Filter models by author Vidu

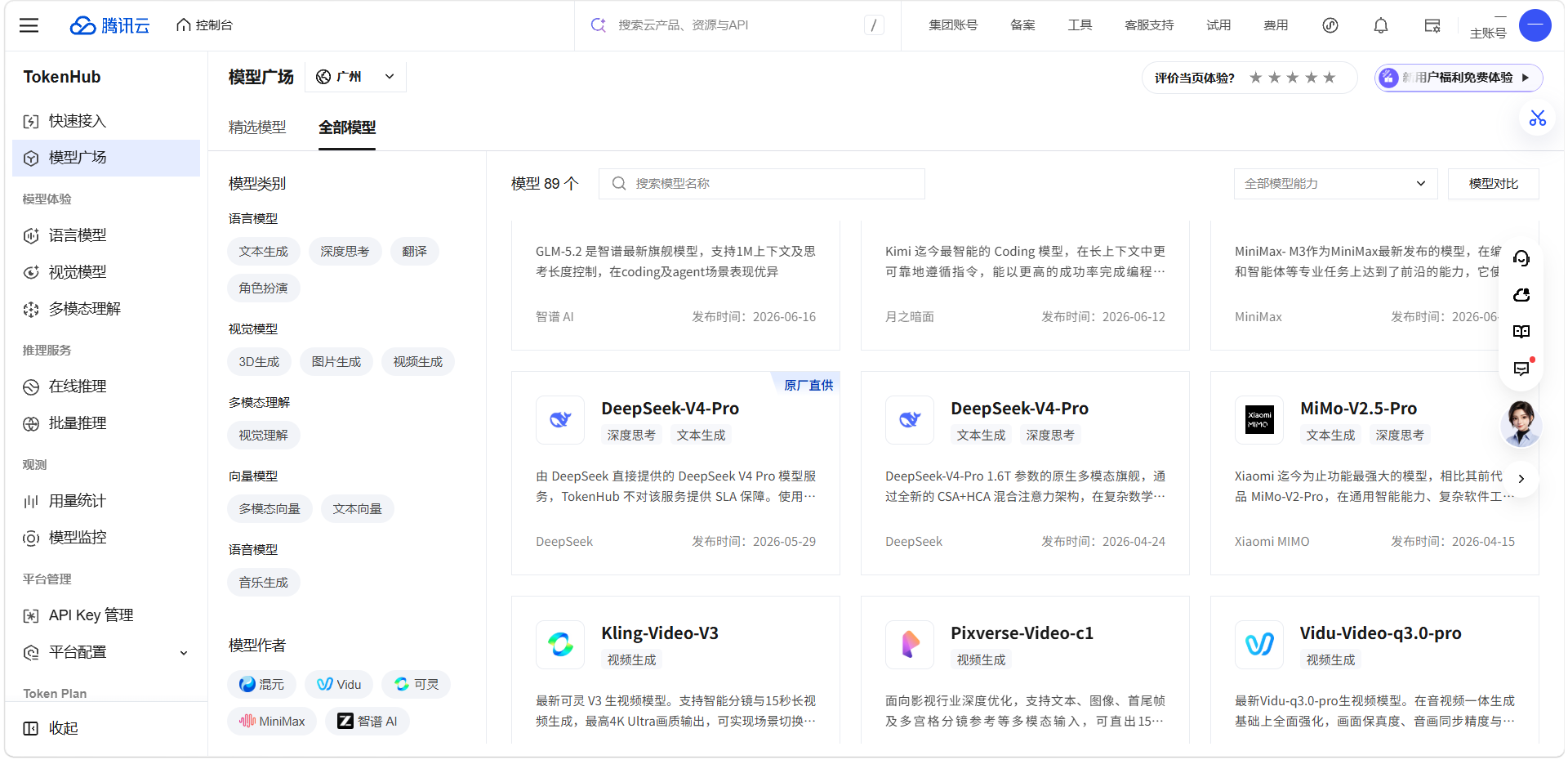click(x=339, y=685)
